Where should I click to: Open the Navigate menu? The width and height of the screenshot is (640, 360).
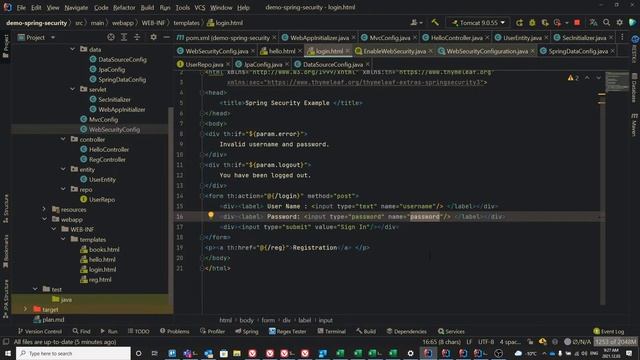point(76,7)
